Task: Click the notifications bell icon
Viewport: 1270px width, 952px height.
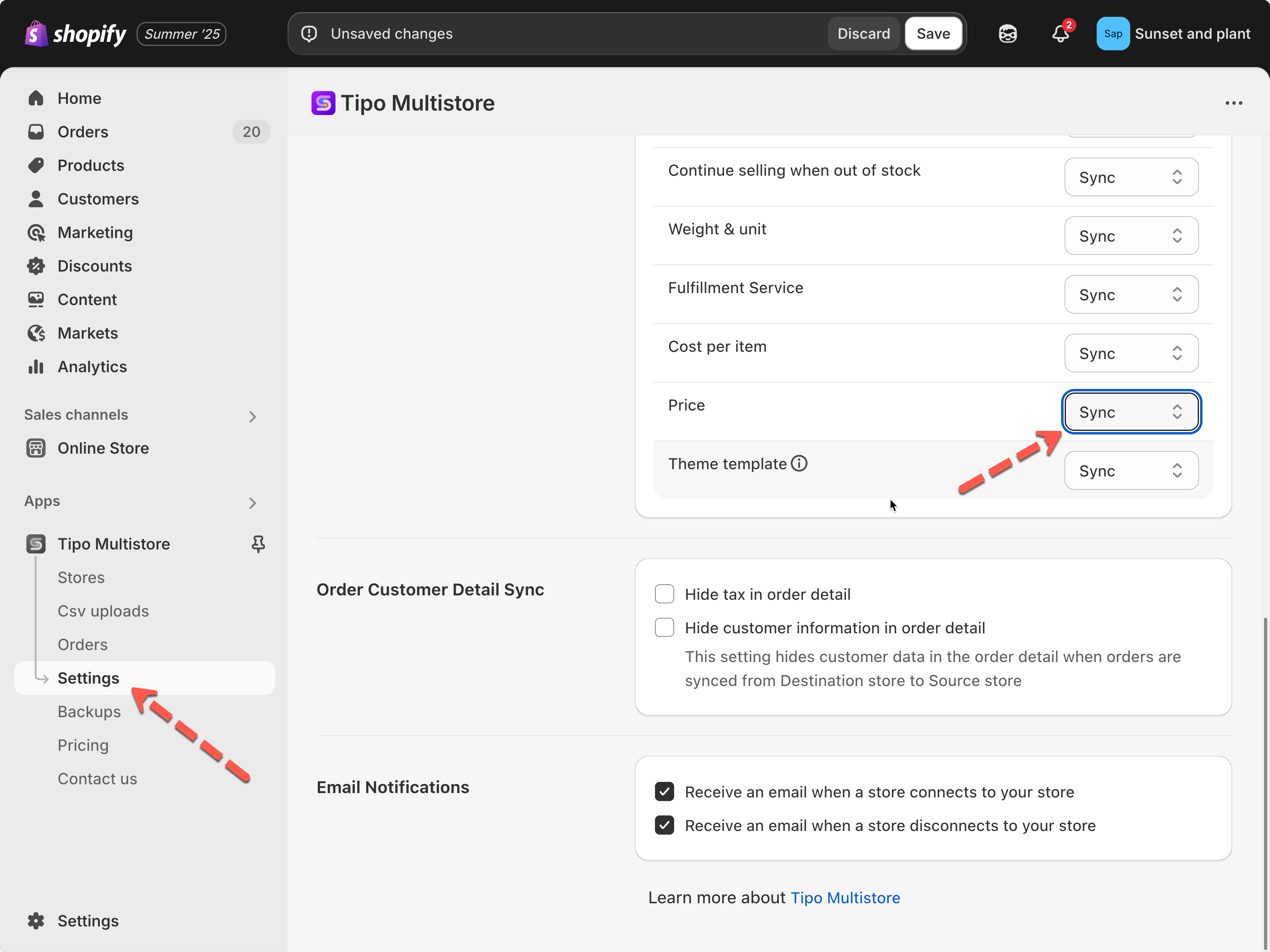Action: (1060, 34)
